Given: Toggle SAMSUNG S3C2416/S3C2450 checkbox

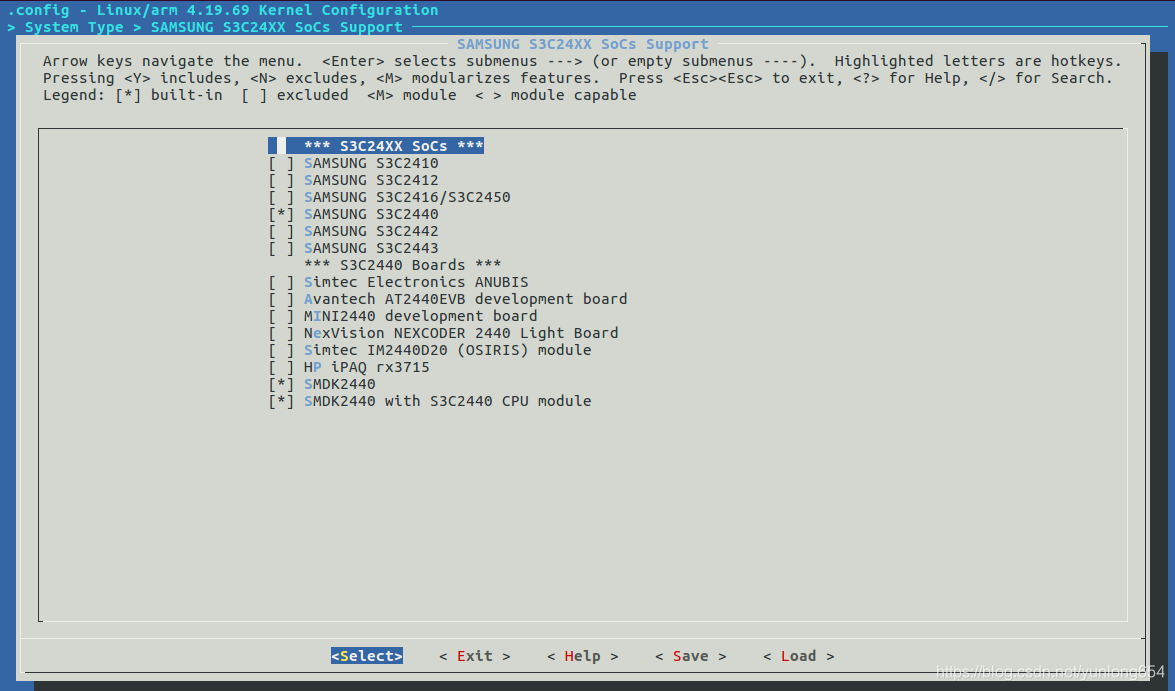Looking at the screenshot, I should click(281, 197).
